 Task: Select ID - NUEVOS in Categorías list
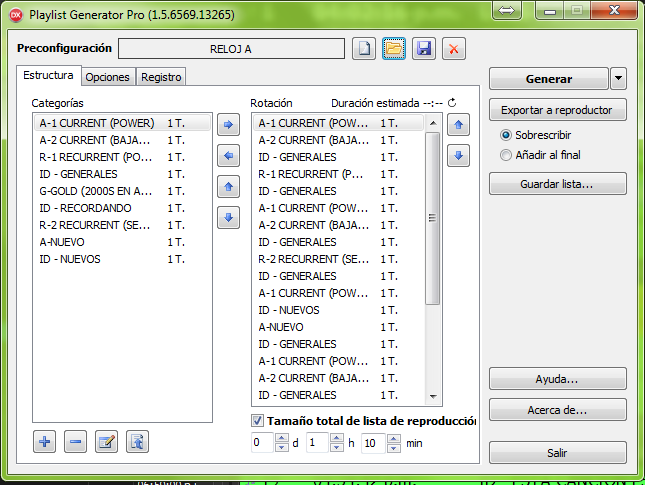(x=122, y=259)
